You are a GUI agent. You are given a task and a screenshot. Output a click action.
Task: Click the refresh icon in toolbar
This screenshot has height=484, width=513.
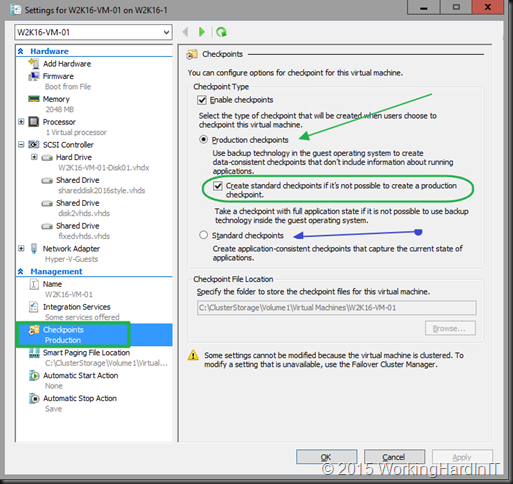click(221, 32)
